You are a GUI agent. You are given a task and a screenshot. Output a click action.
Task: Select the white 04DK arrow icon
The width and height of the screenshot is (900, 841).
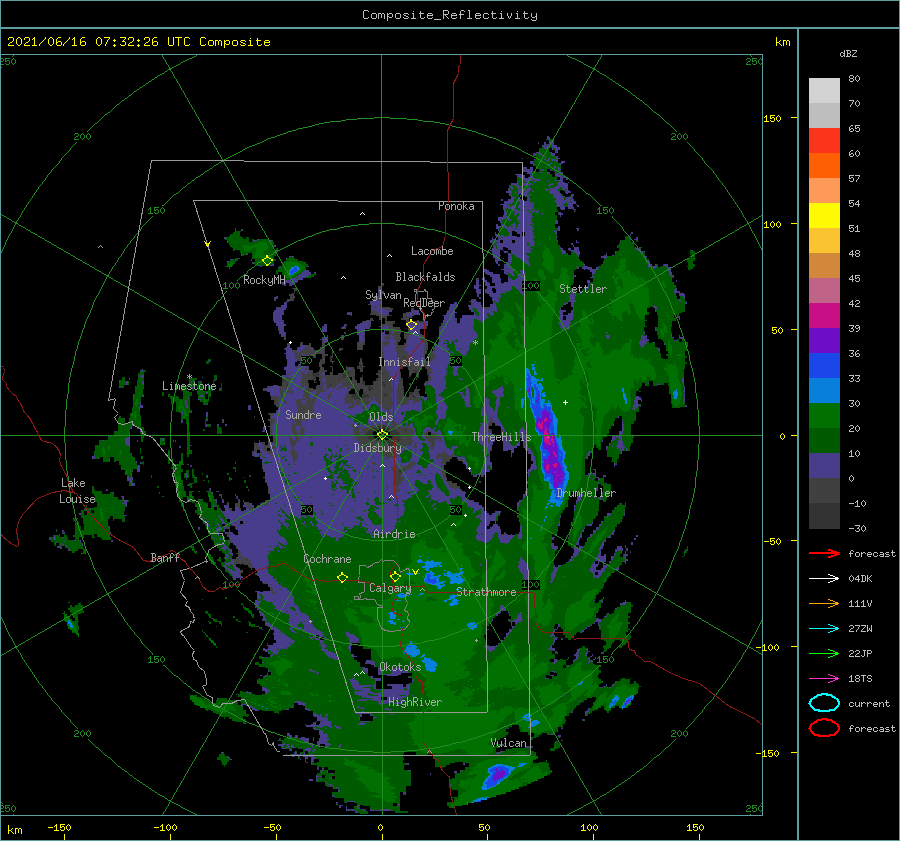coord(824,579)
